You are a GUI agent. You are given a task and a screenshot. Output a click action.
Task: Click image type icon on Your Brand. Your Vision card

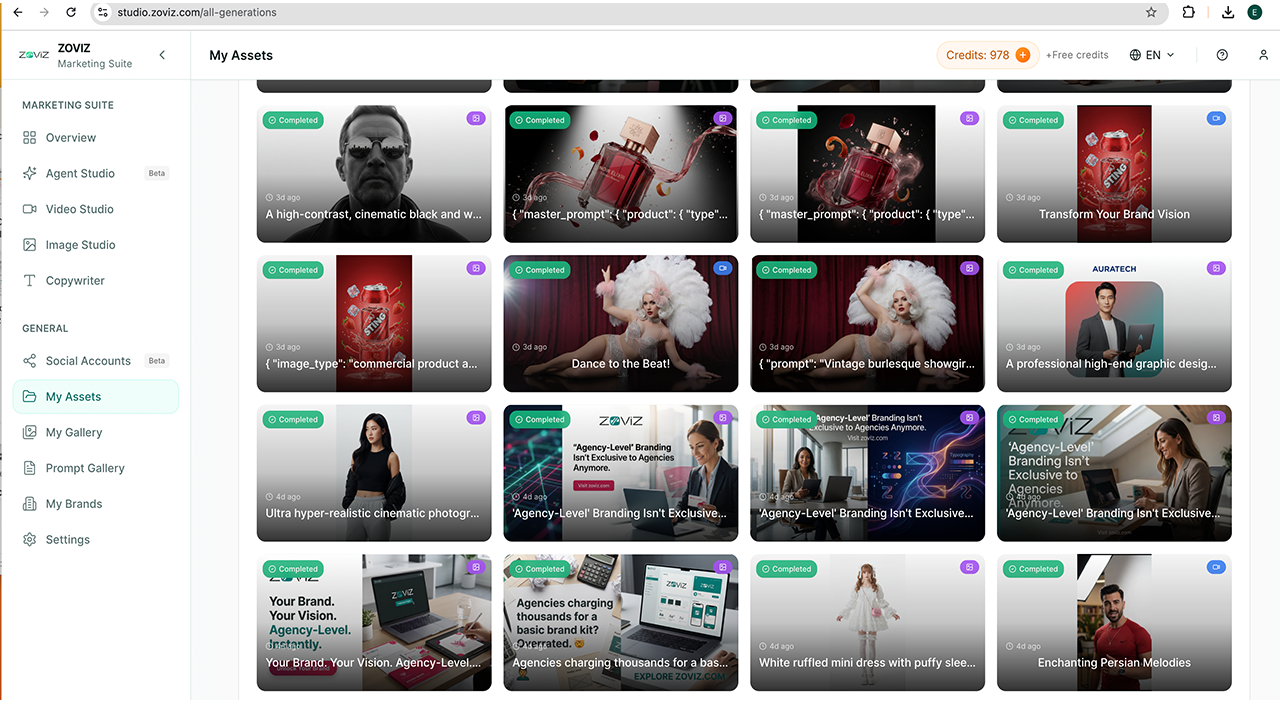[x=476, y=568]
